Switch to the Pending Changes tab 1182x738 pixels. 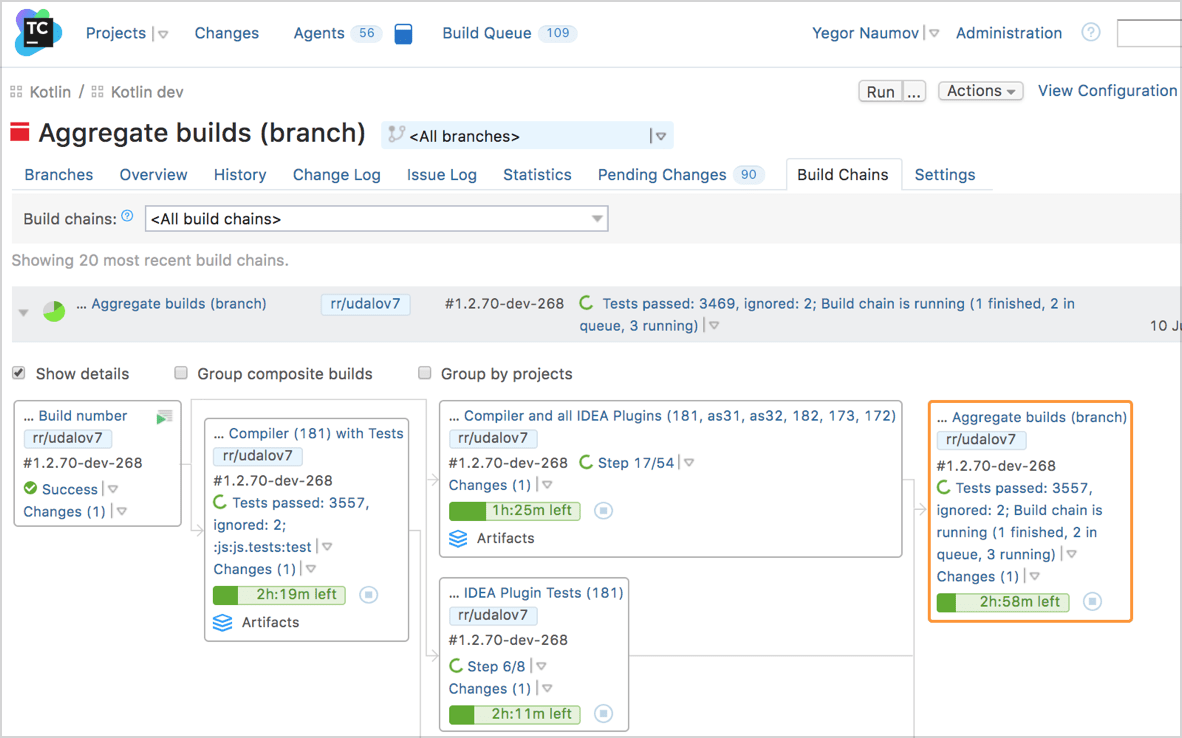662,175
